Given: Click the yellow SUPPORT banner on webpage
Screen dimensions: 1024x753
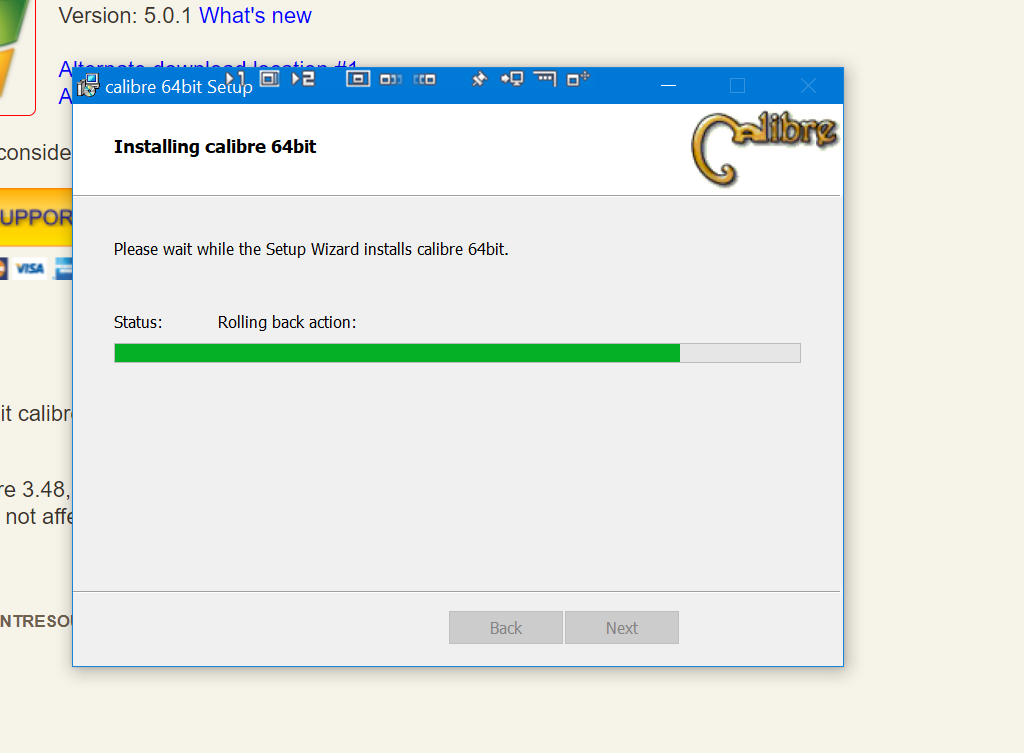Looking at the screenshot, I should (36, 217).
